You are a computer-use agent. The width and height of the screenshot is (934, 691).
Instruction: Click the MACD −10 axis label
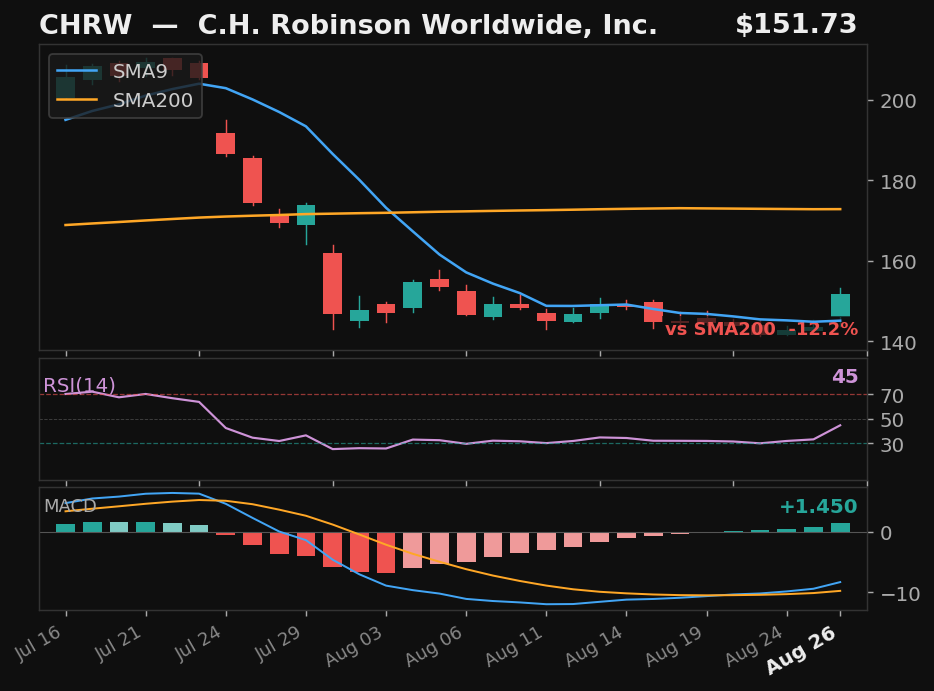coord(900,594)
